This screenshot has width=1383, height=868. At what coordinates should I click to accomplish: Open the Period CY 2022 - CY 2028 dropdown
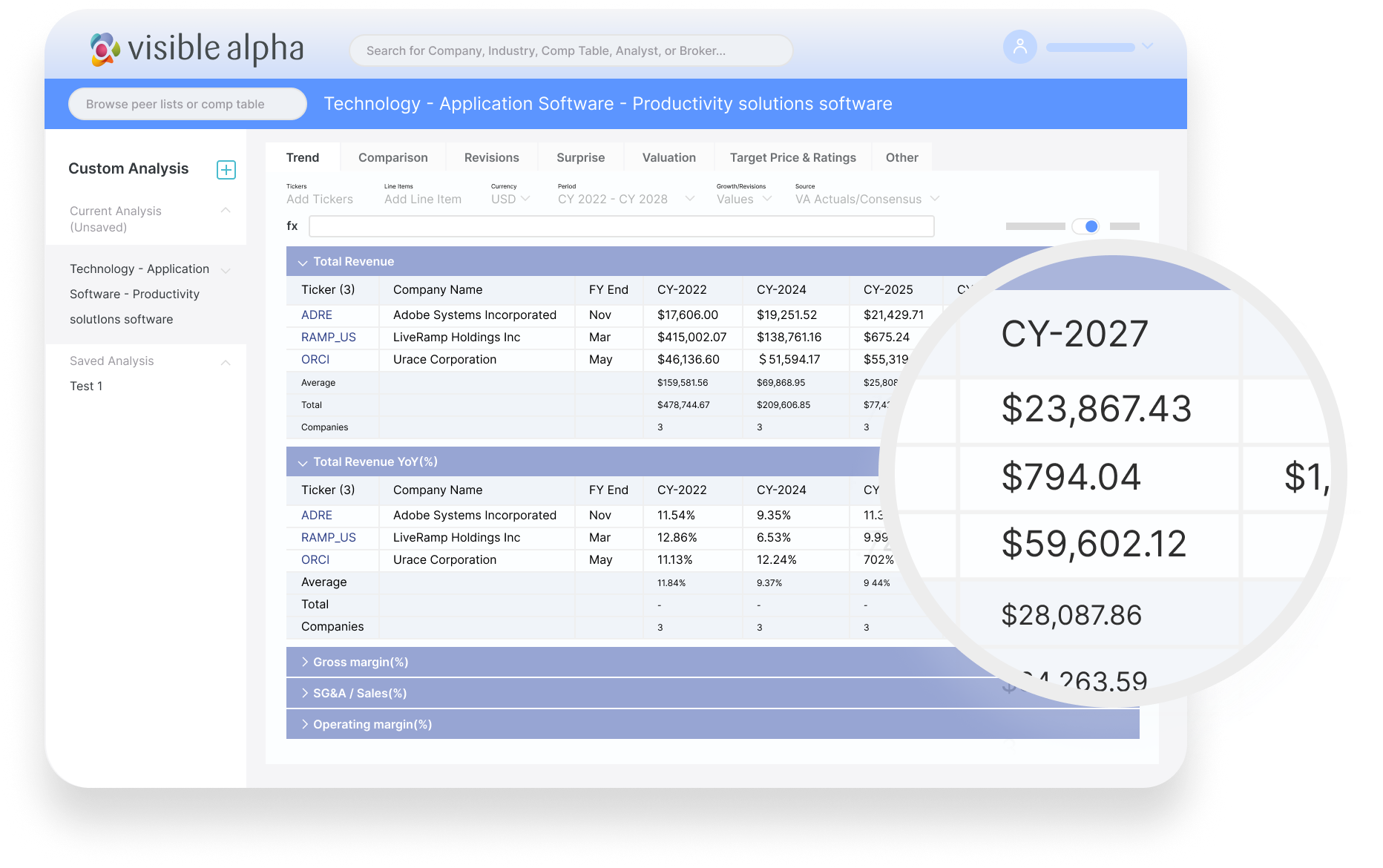tap(626, 199)
